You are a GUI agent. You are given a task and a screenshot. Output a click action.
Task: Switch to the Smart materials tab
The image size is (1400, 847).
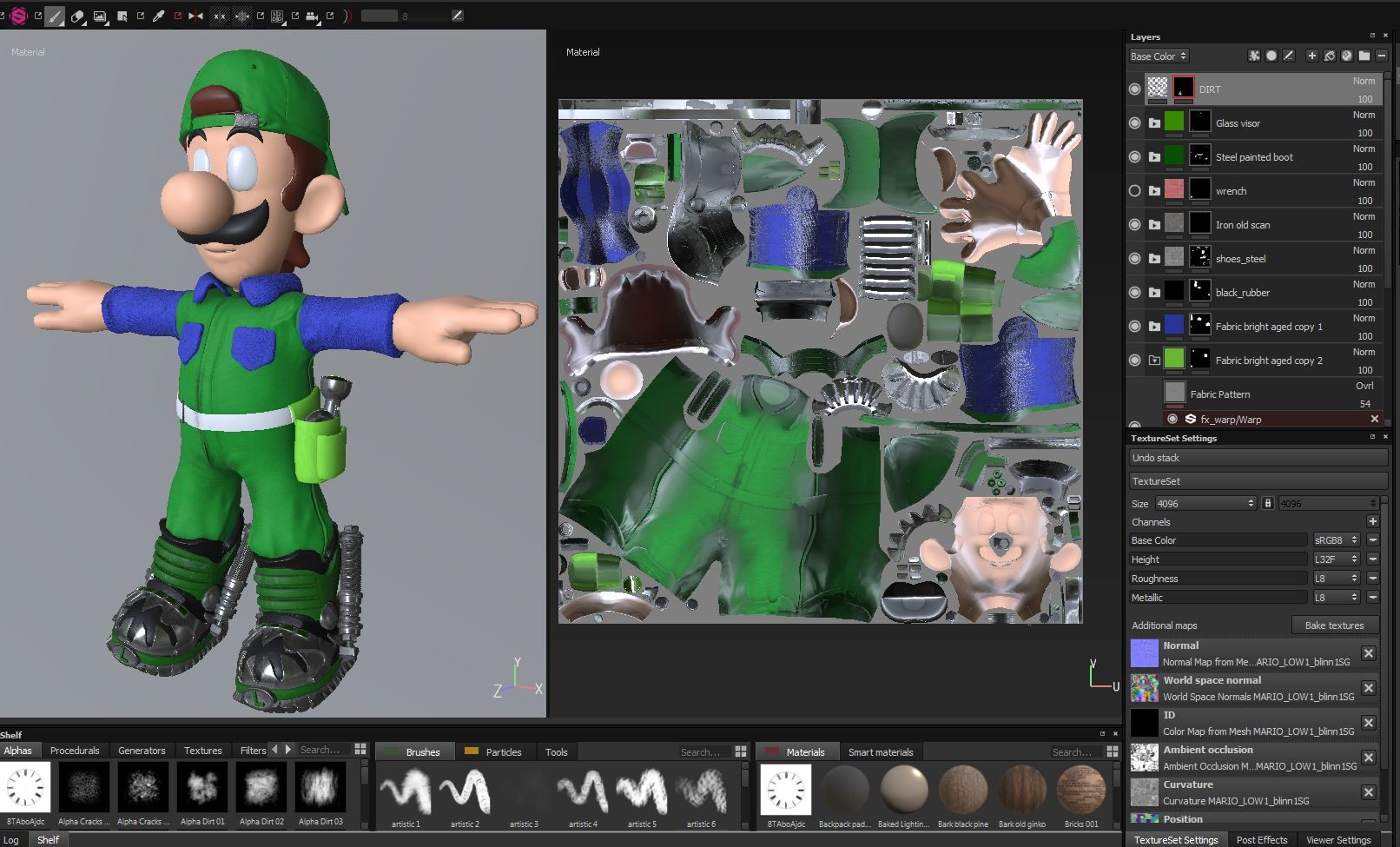(881, 751)
